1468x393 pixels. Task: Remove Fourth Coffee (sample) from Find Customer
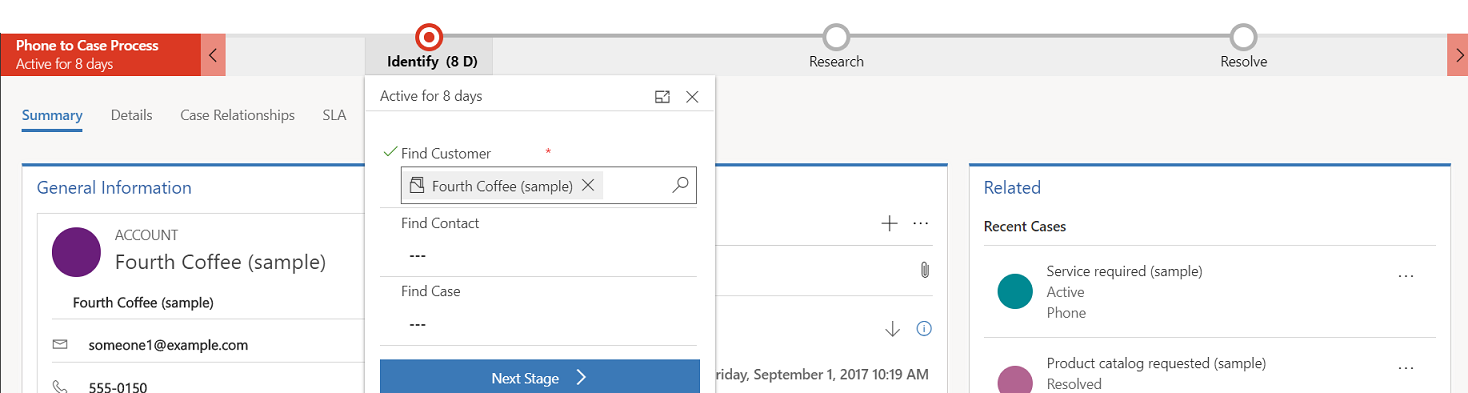click(588, 185)
